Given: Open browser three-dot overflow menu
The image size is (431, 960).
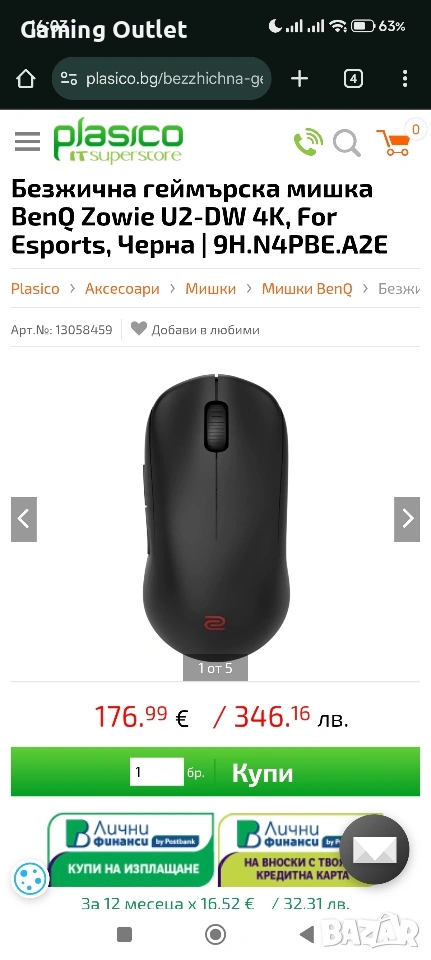Looking at the screenshot, I should (x=405, y=78).
